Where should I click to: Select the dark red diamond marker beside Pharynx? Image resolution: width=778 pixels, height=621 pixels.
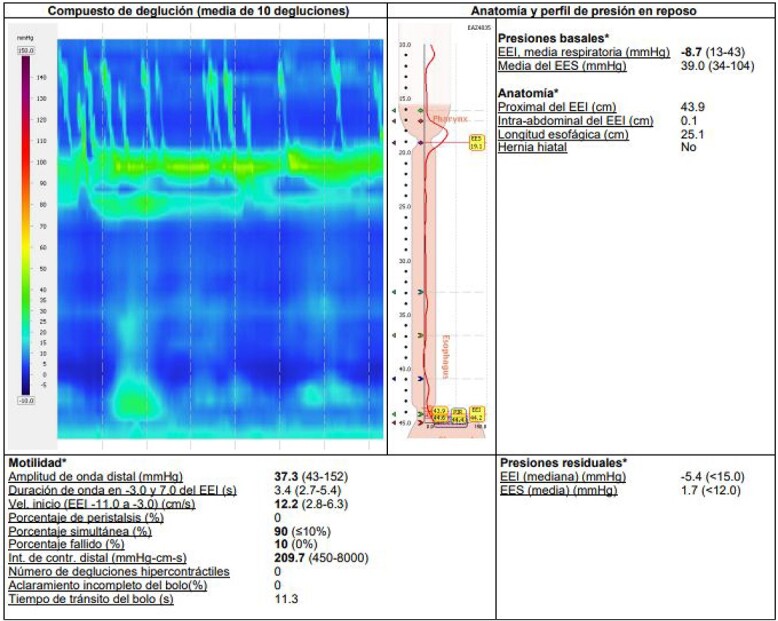421,121
